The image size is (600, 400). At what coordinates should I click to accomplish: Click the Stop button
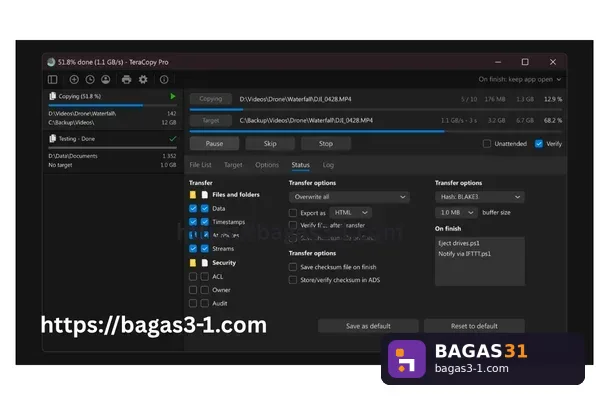tap(326, 144)
